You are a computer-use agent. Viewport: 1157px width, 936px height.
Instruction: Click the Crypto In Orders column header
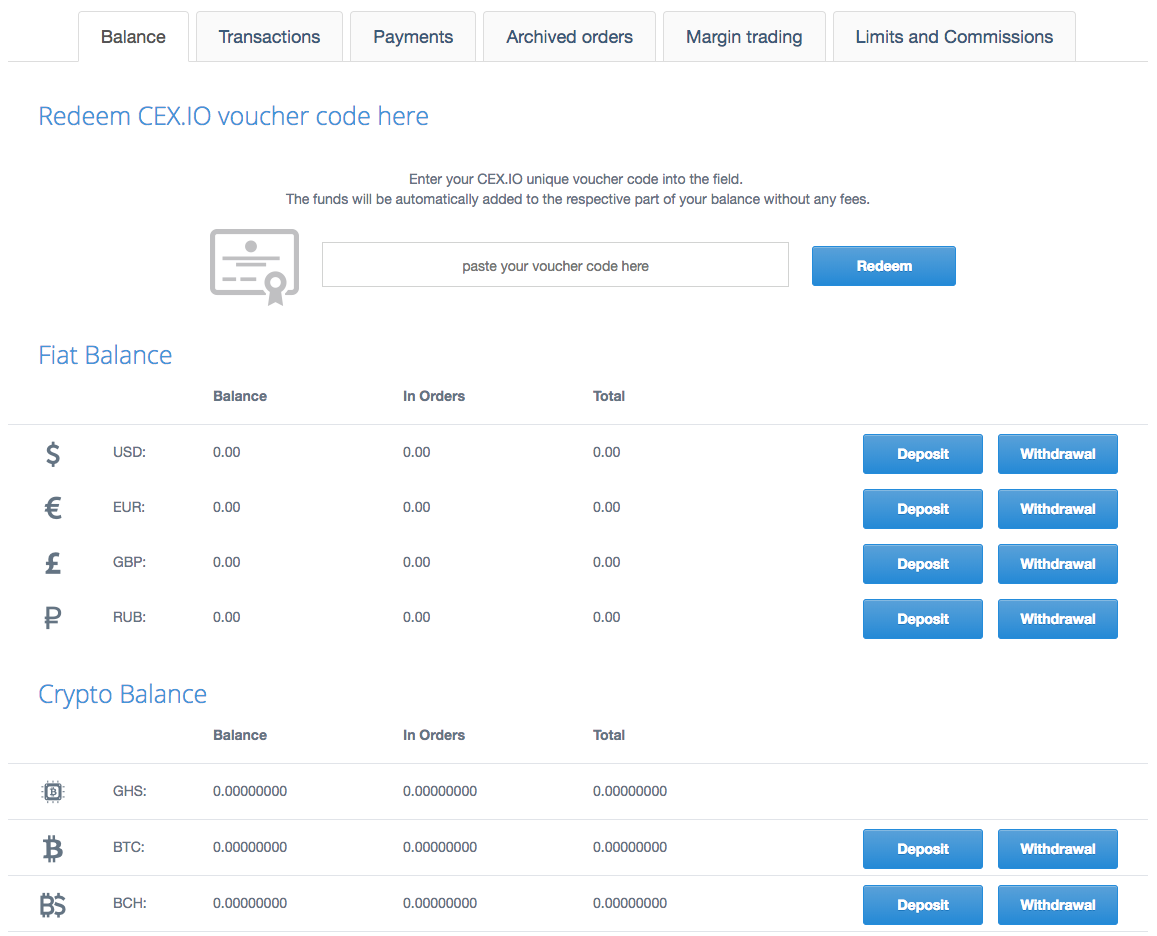[434, 735]
